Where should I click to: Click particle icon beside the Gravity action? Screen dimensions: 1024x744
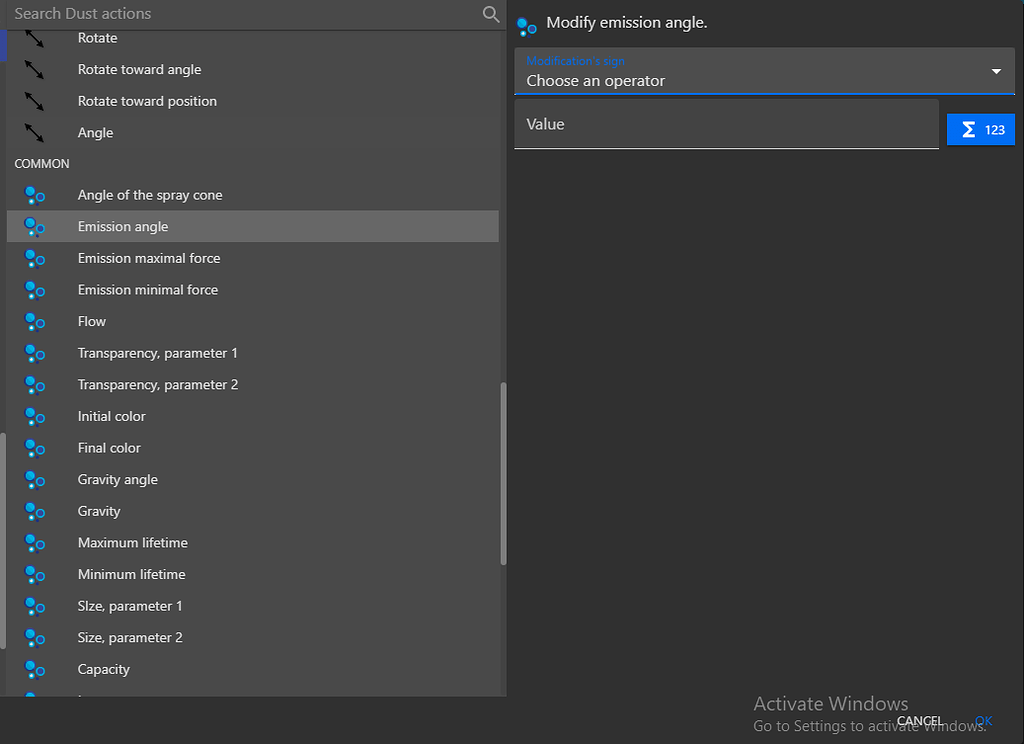34,511
